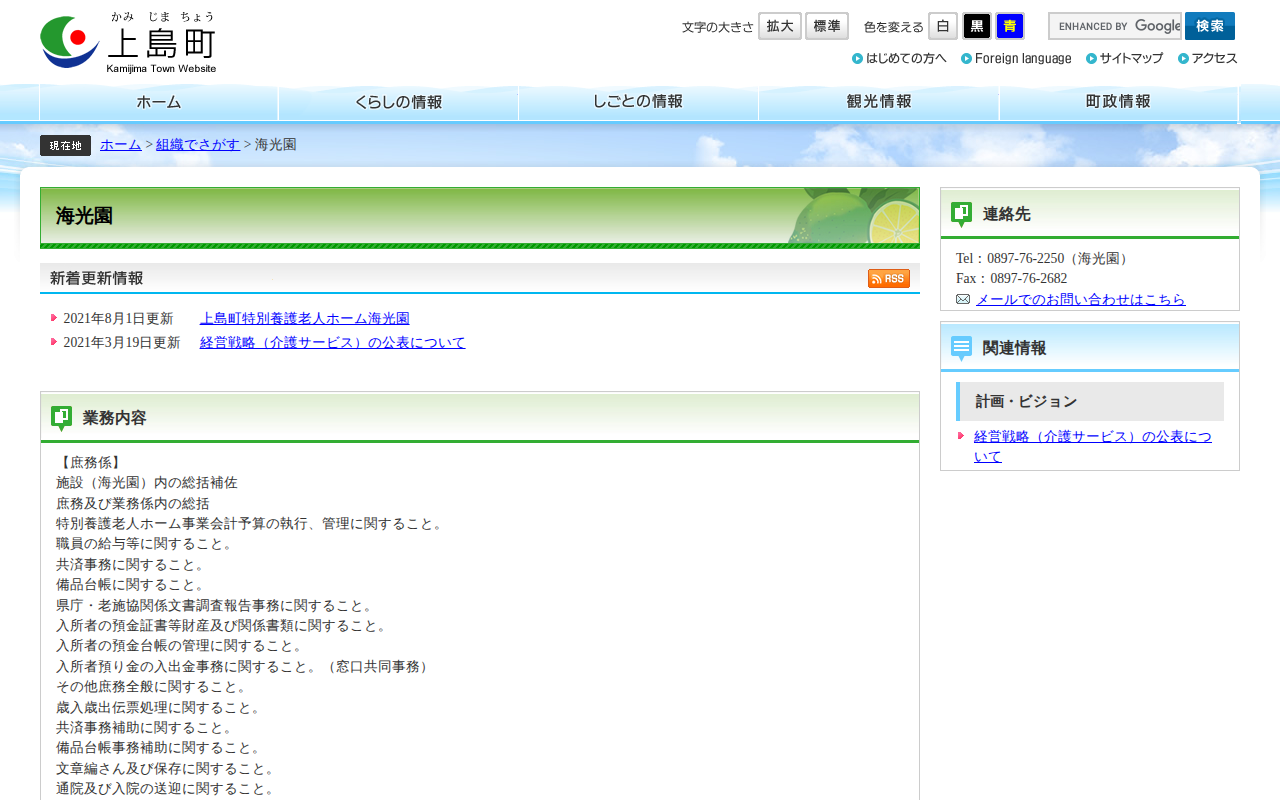Click the Fax: 0897-76-2682 text

1012,279
